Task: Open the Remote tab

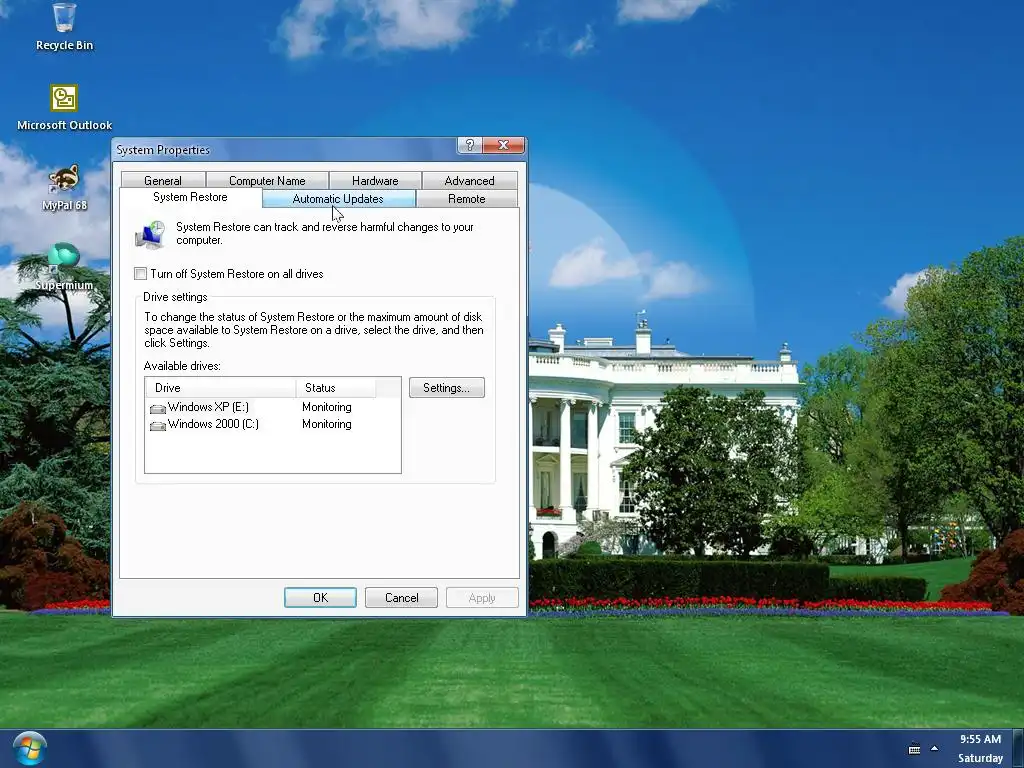Action: click(466, 199)
